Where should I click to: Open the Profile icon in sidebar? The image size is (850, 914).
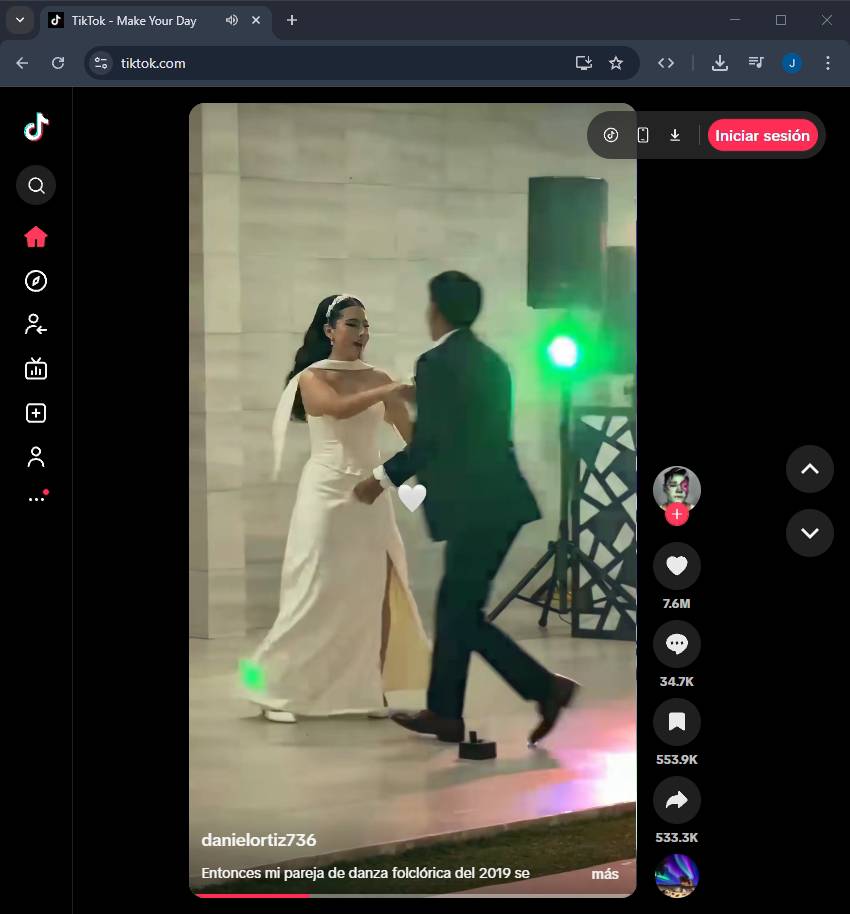(36, 457)
